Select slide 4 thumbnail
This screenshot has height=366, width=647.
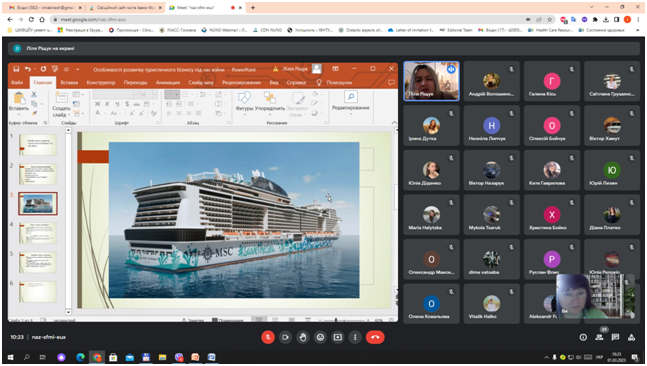(x=38, y=233)
